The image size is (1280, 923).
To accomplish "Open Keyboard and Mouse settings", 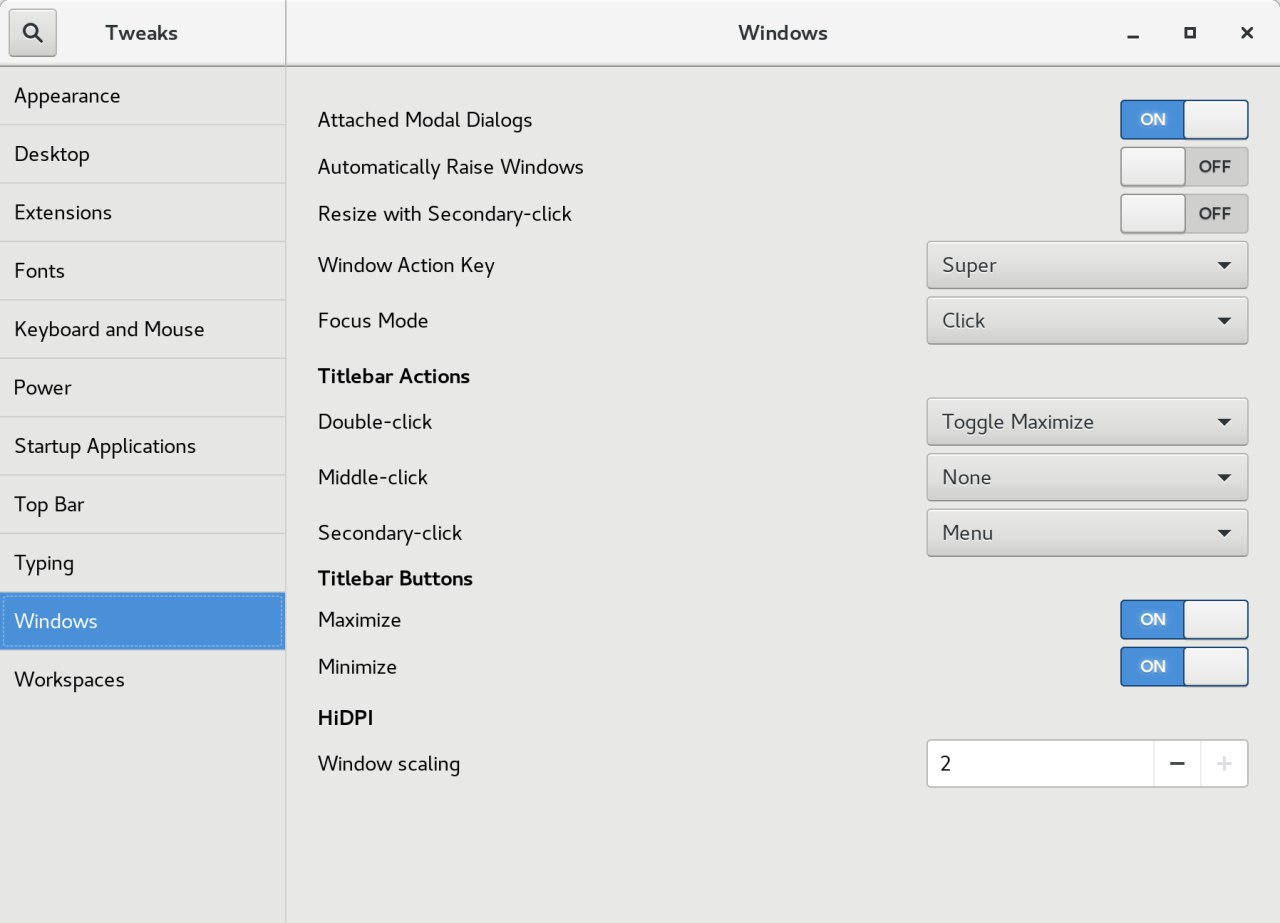I will 142,329.
